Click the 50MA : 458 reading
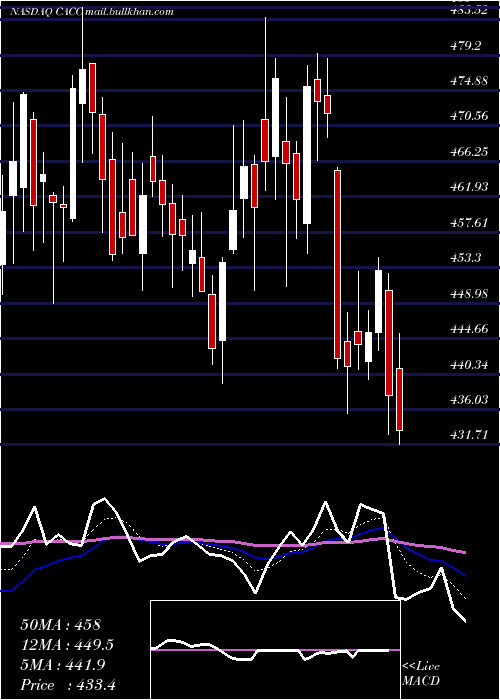Screen dimensions: 500x700 tap(61, 625)
